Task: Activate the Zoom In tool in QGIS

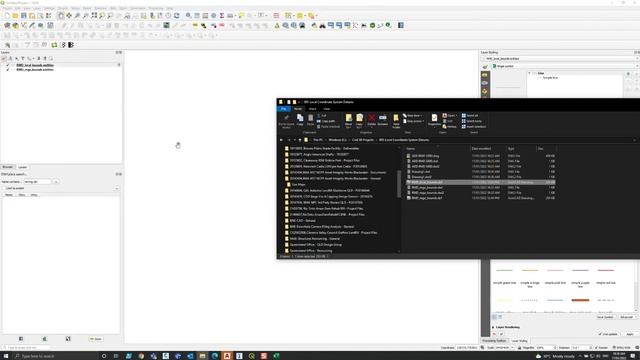Action: [78, 16]
